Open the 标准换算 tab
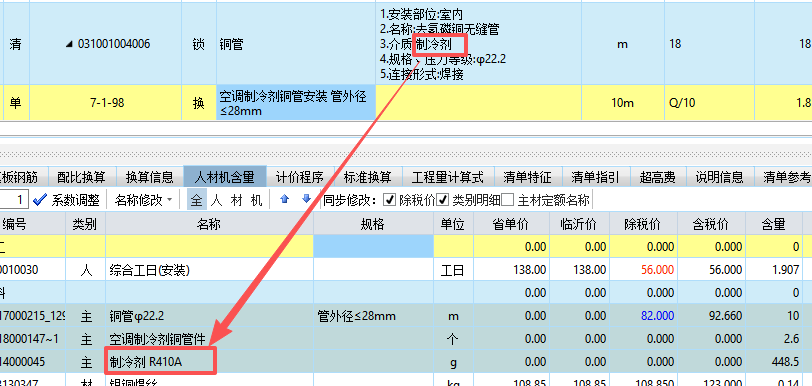The width and height of the screenshot is (812, 386). [368, 178]
